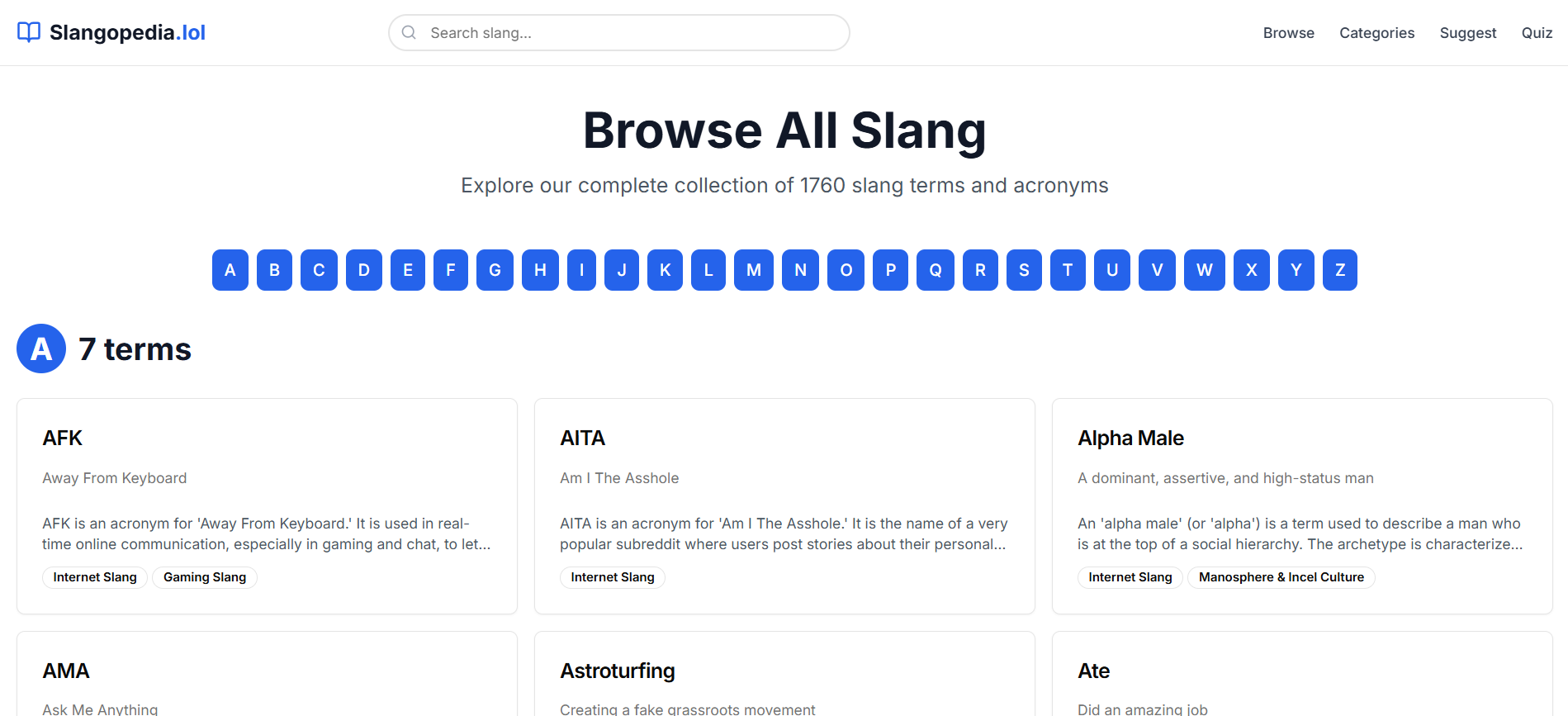
Task: Open the Alpha Male term card
Action: (1302, 506)
